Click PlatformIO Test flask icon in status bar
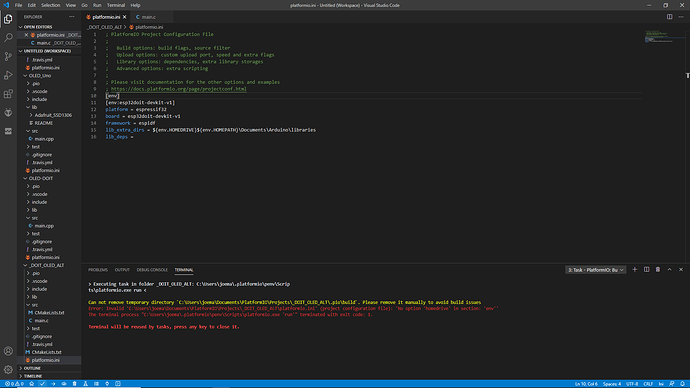 [x=85, y=384]
